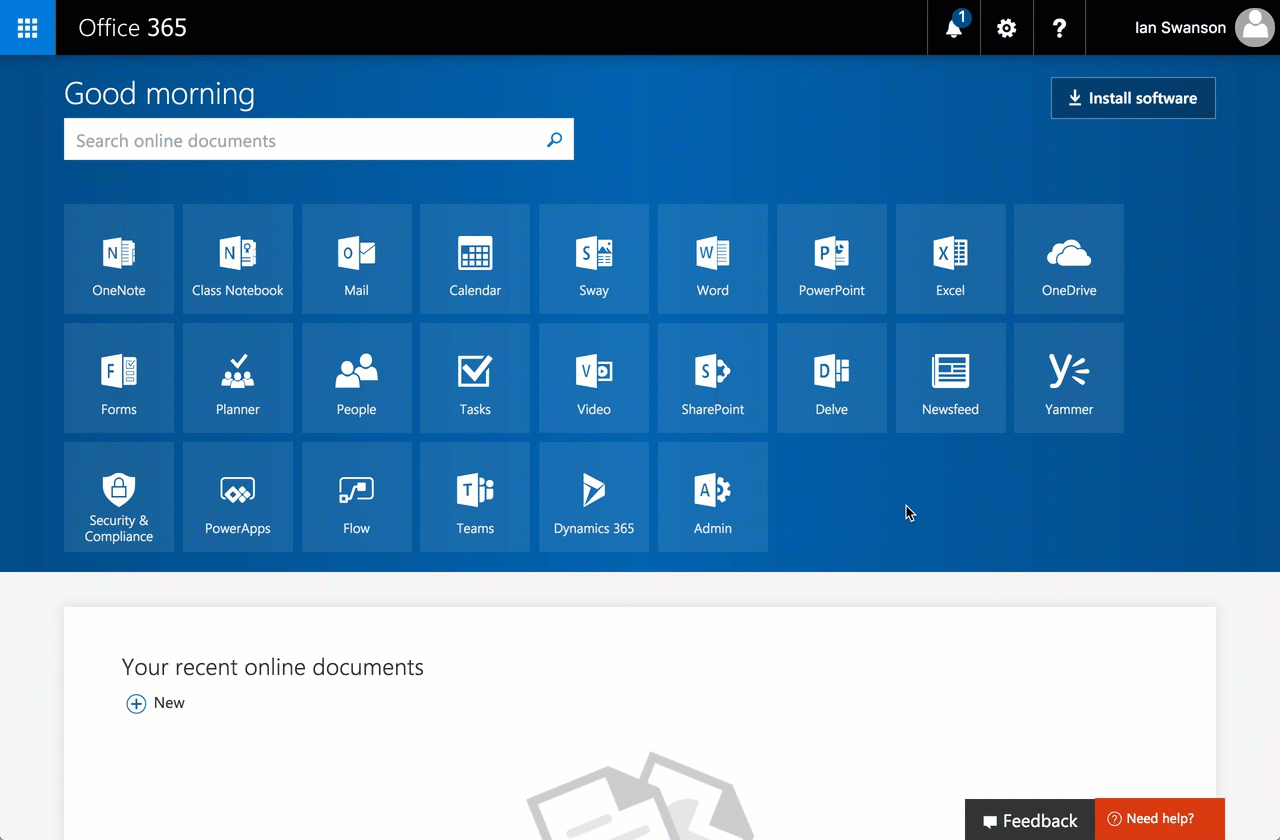1280x840 pixels.
Task: Launch Class Notebook
Action: pyautogui.click(x=238, y=259)
